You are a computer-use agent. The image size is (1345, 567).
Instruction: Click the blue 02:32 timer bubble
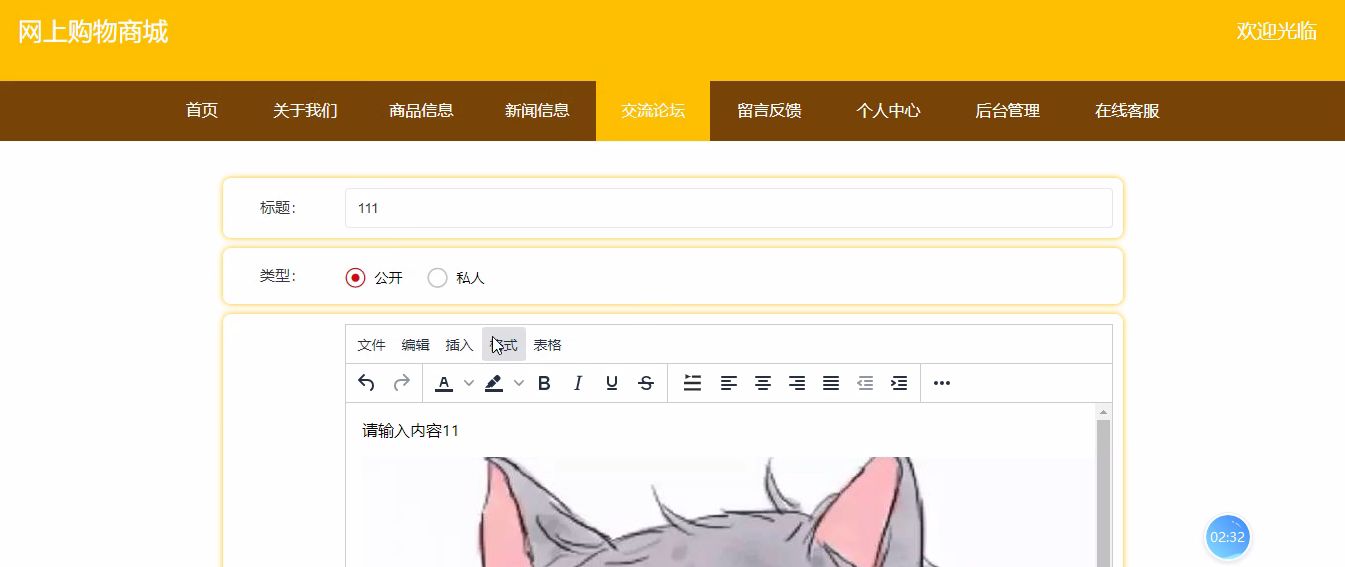[1227, 537]
